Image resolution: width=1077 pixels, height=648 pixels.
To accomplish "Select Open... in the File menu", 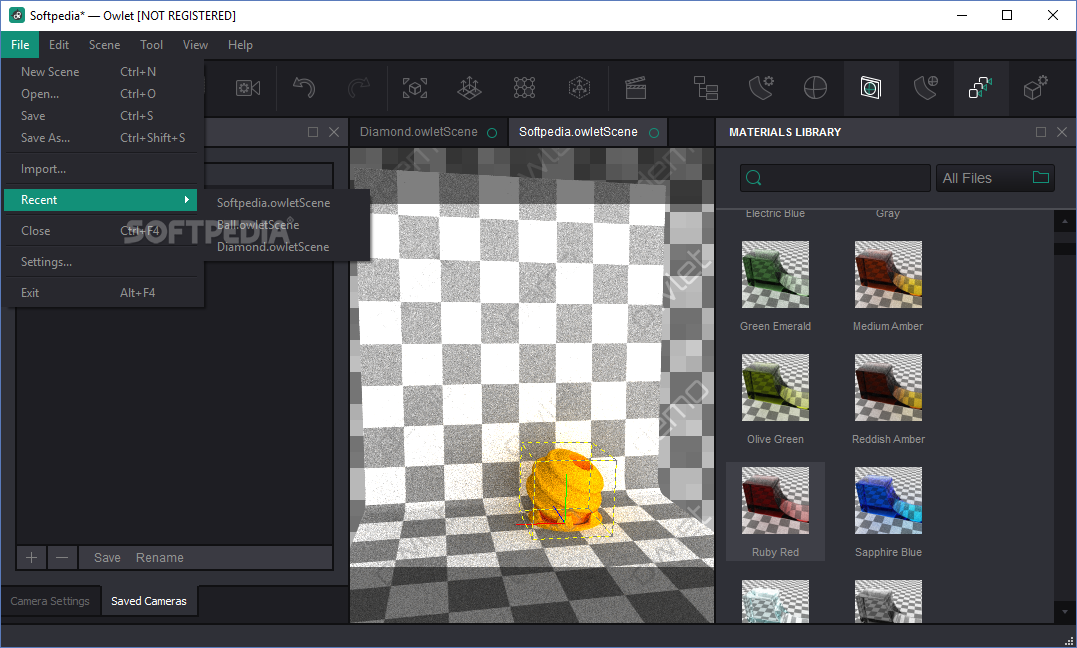I will coord(101,93).
